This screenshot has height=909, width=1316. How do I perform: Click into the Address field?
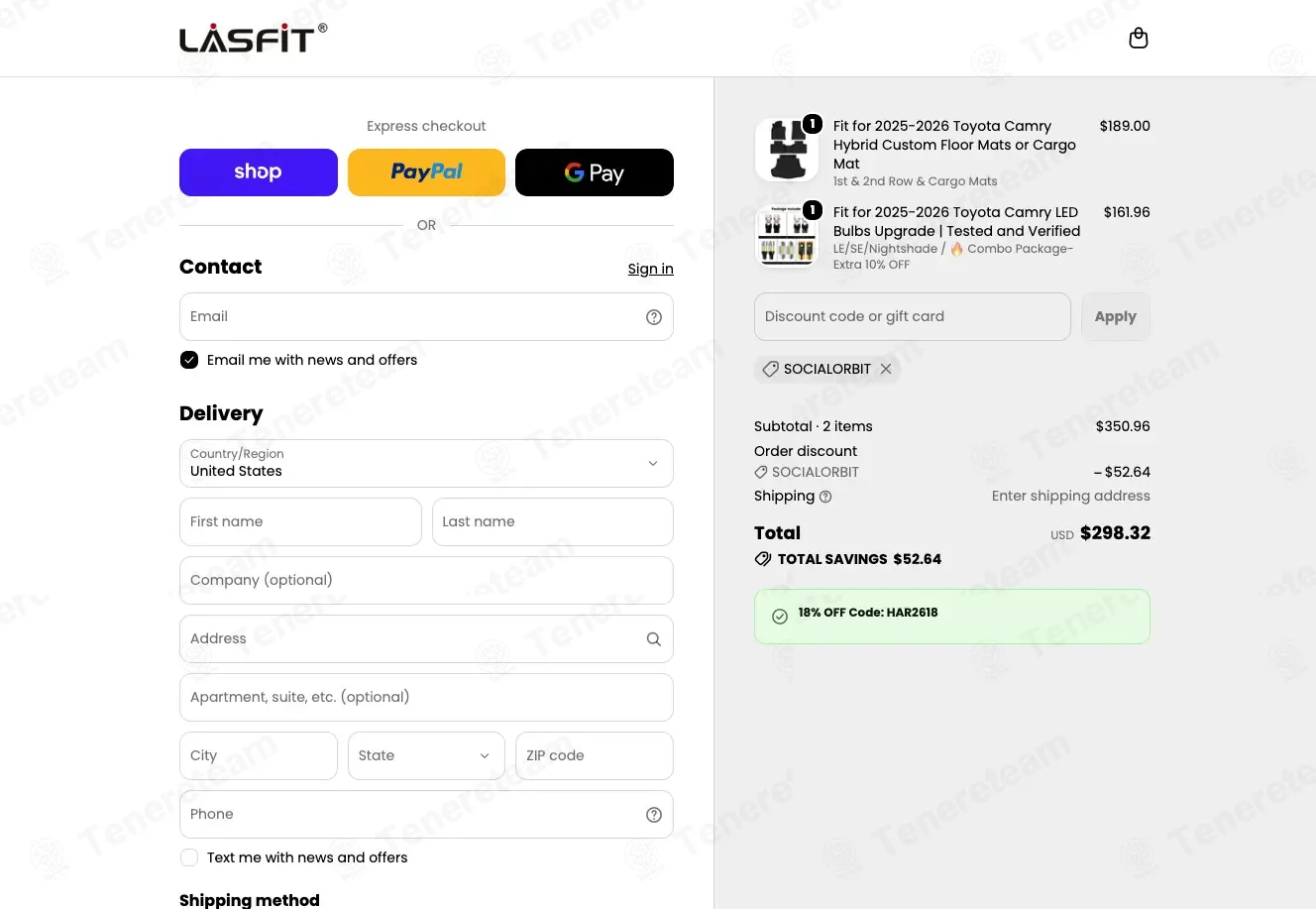click(426, 639)
